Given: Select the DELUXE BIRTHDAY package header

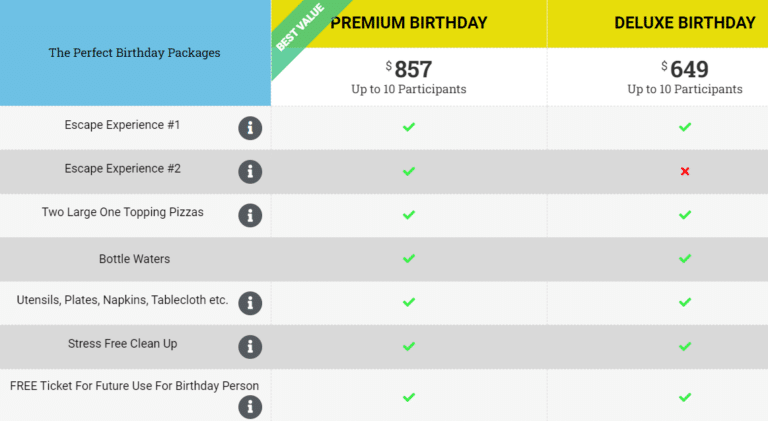Looking at the screenshot, I should (x=685, y=23).
